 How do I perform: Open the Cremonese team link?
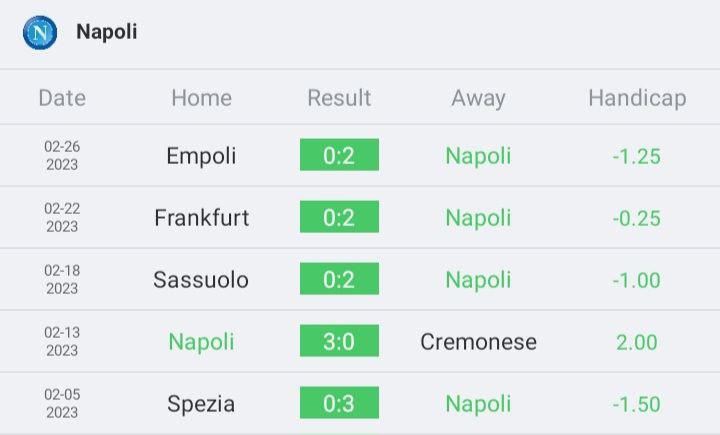[x=478, y=342]
